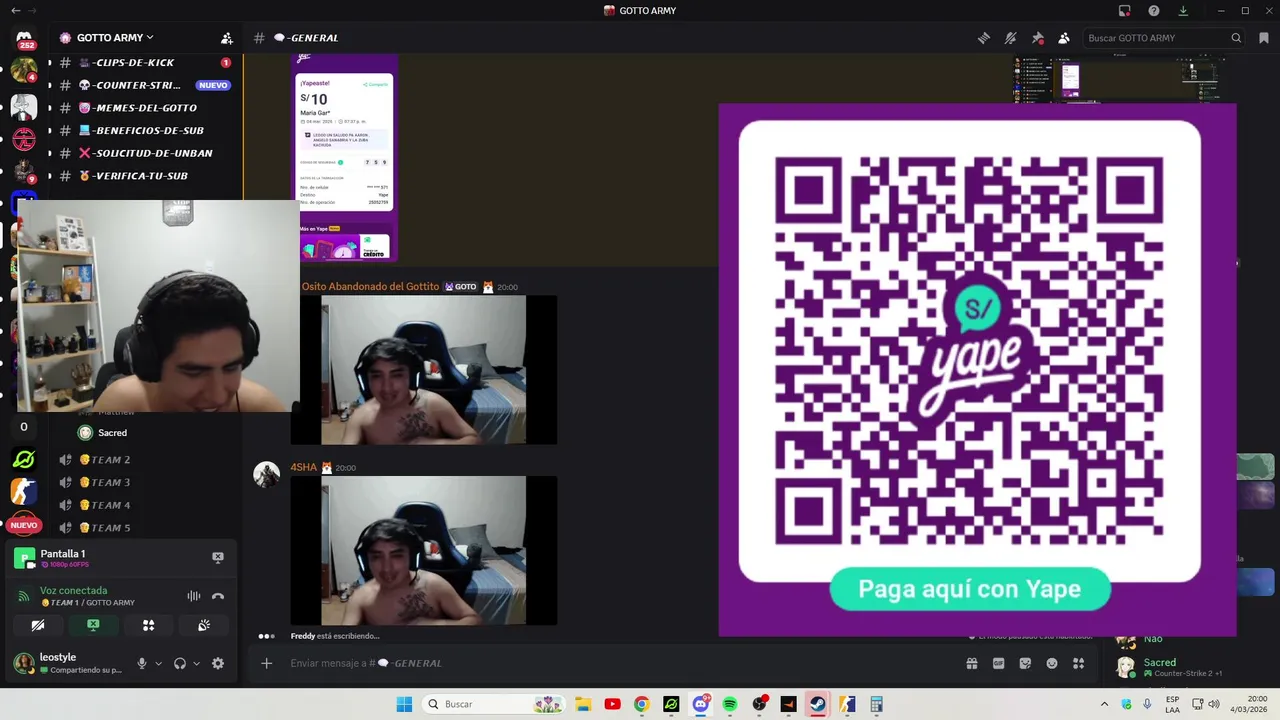Open the Yapeaste receipt image in chat
The width and height of the screenshot is (1280, 720).
pos(346,157)
